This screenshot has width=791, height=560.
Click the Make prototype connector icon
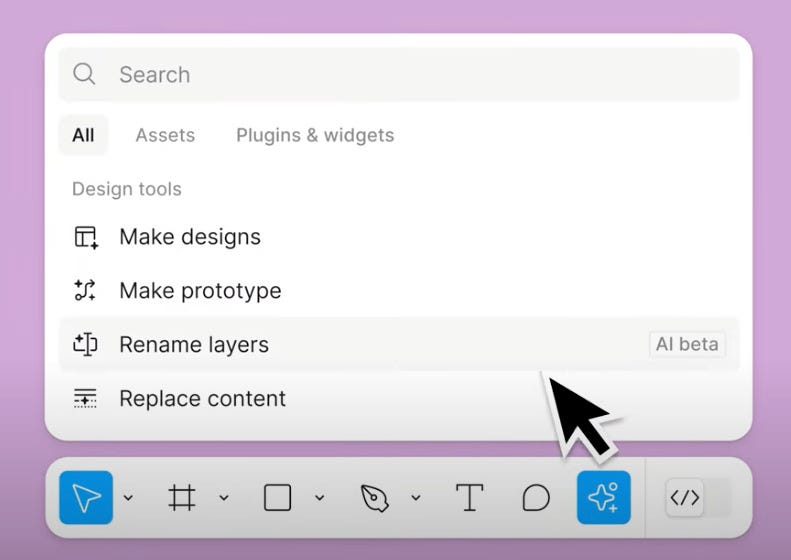pos(85,291)
